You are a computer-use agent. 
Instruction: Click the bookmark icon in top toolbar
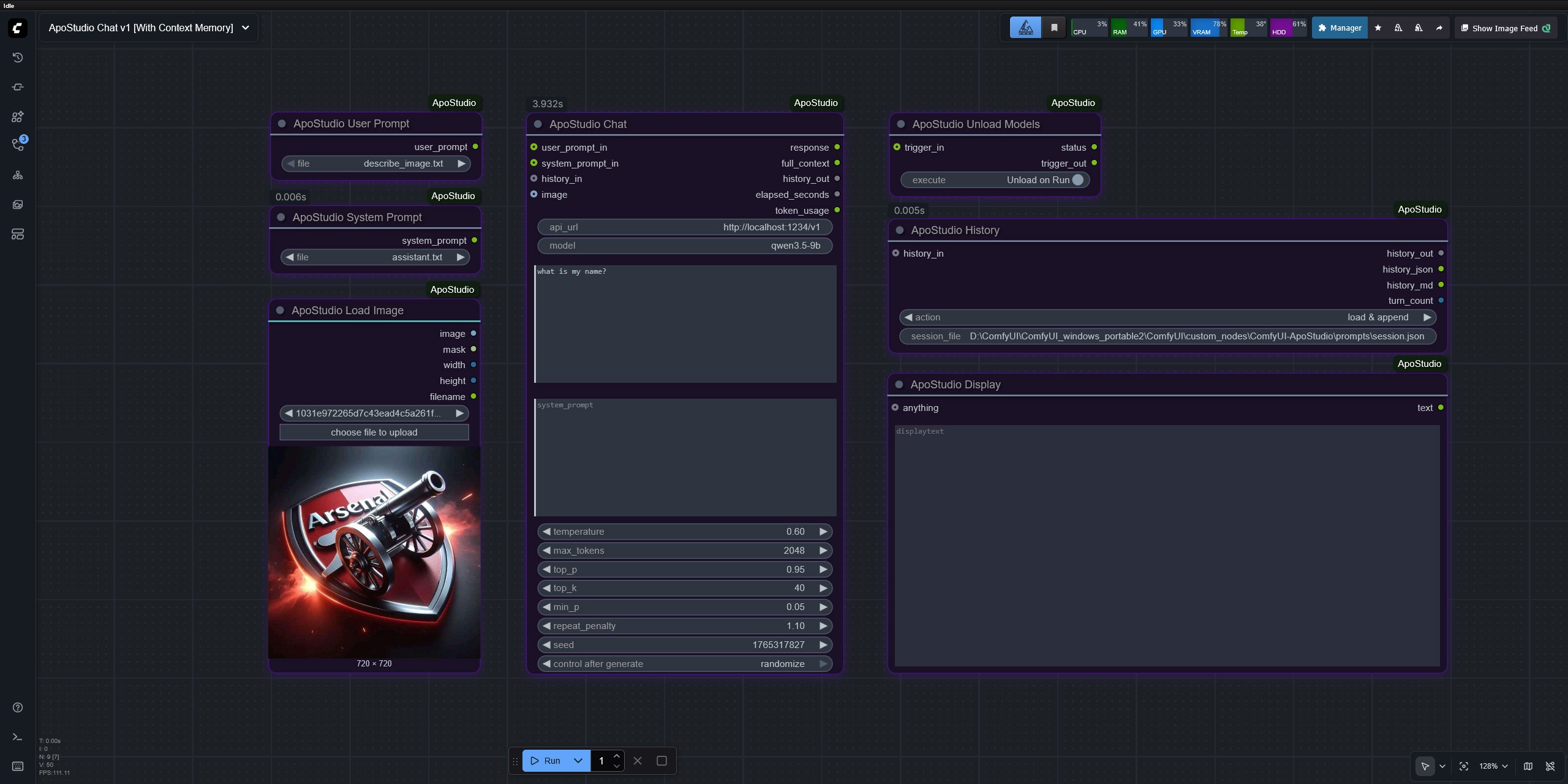pos(1054,28)
